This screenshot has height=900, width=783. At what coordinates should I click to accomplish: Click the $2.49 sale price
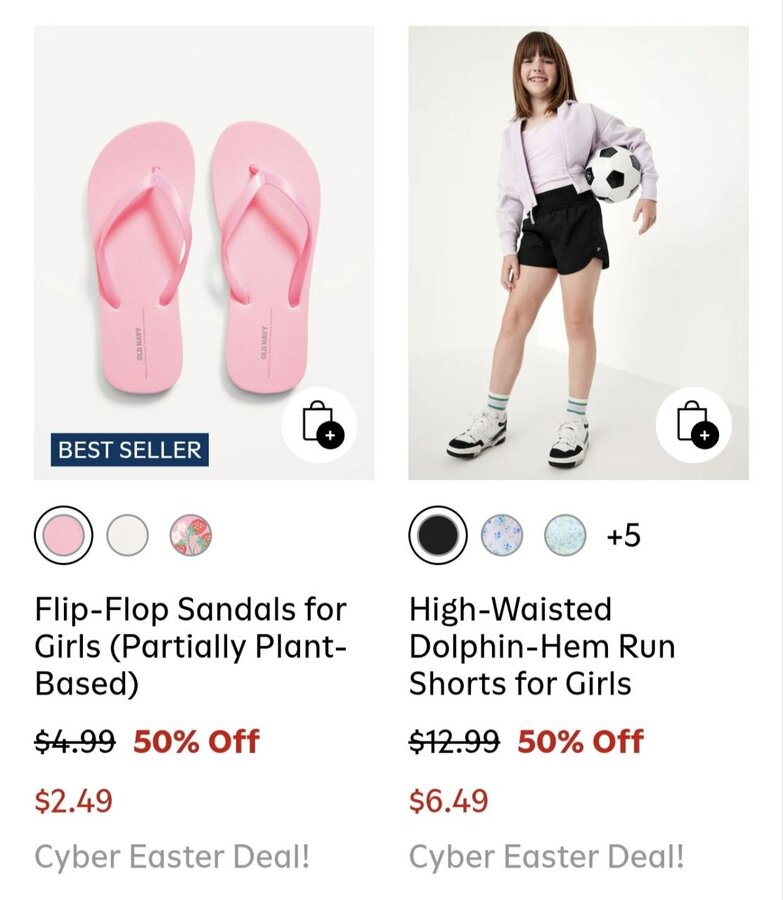[x=74, y=801]
